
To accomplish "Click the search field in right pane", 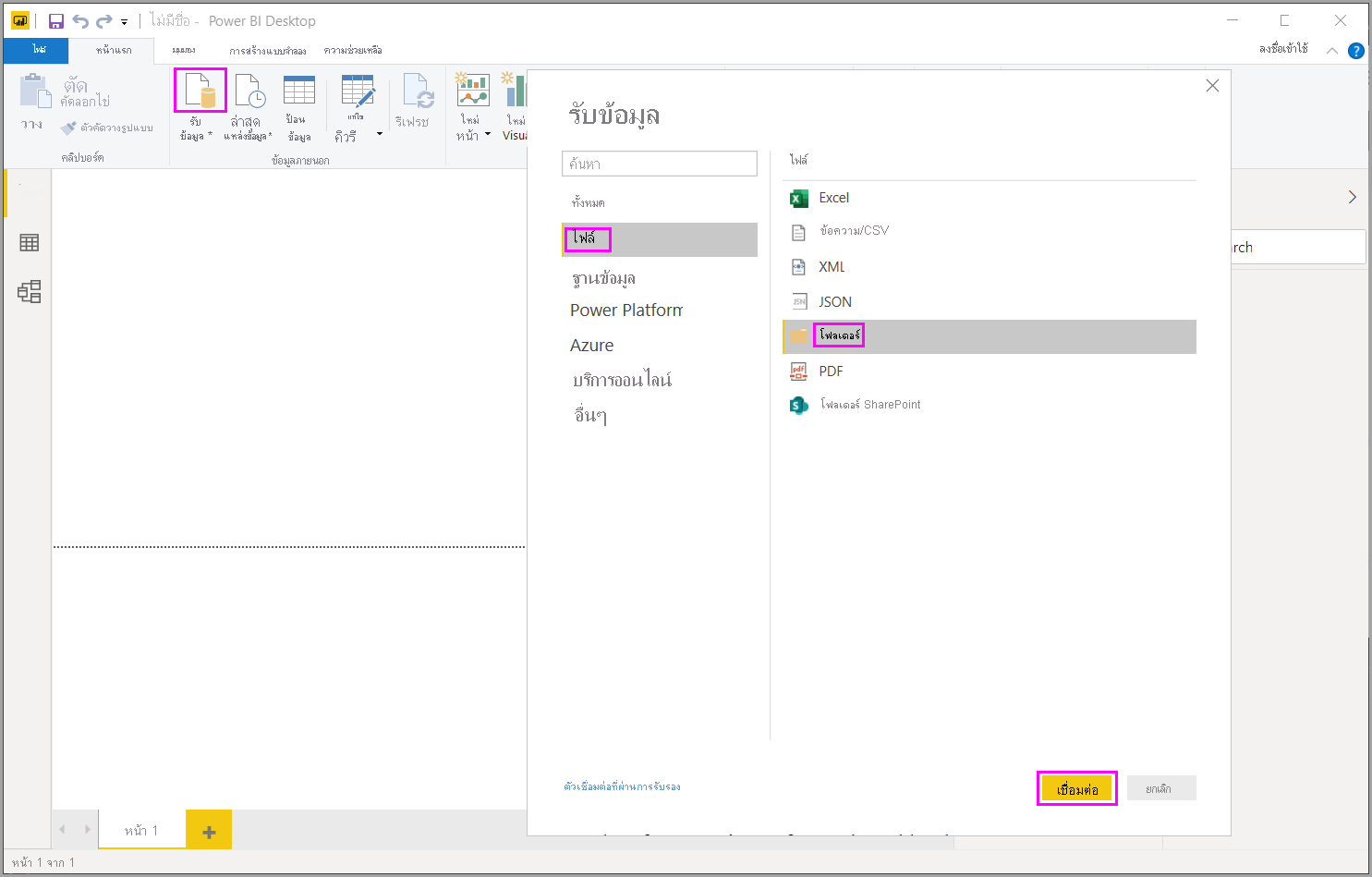I will point(1298,247).
